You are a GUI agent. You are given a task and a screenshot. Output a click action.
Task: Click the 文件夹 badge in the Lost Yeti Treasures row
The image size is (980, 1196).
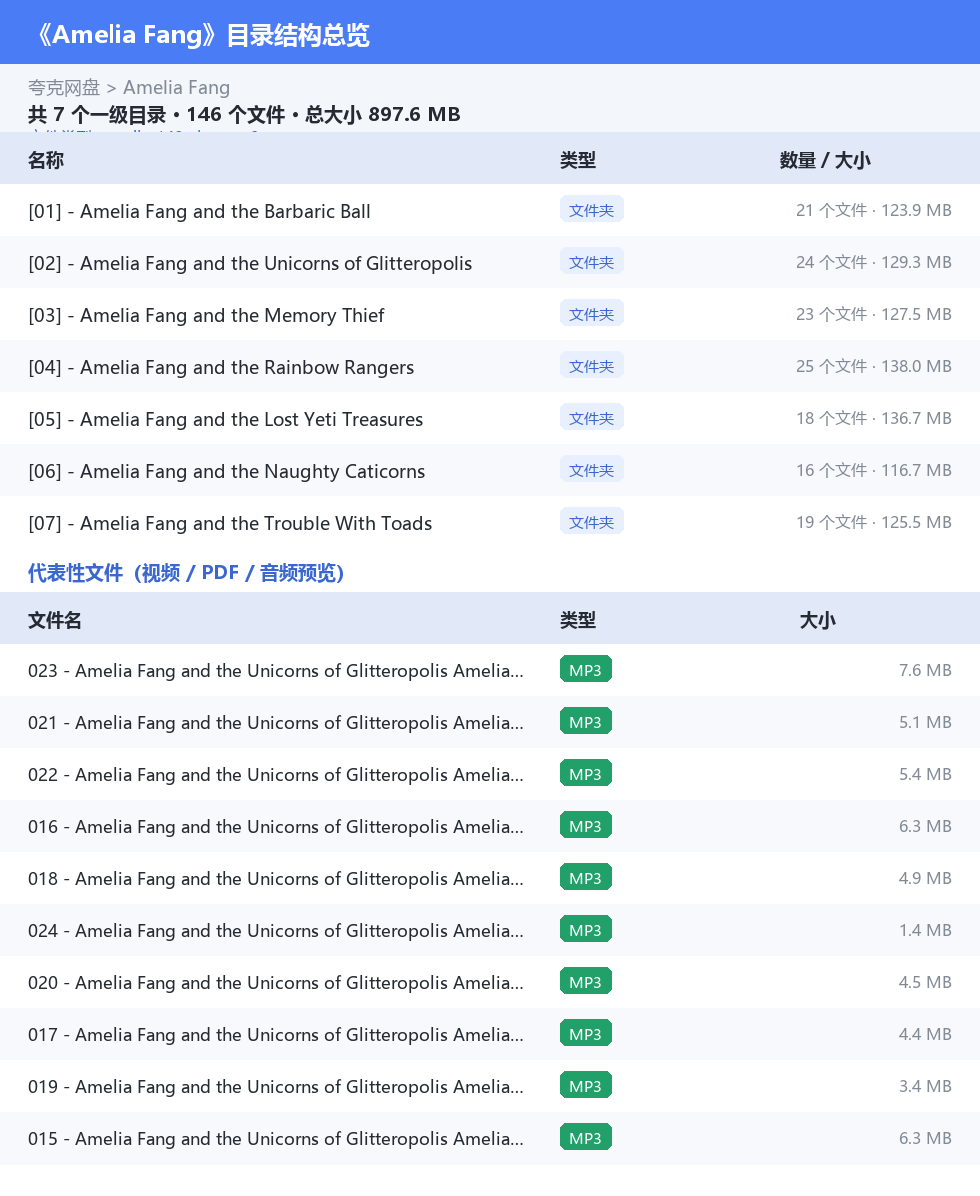[591, 417]
